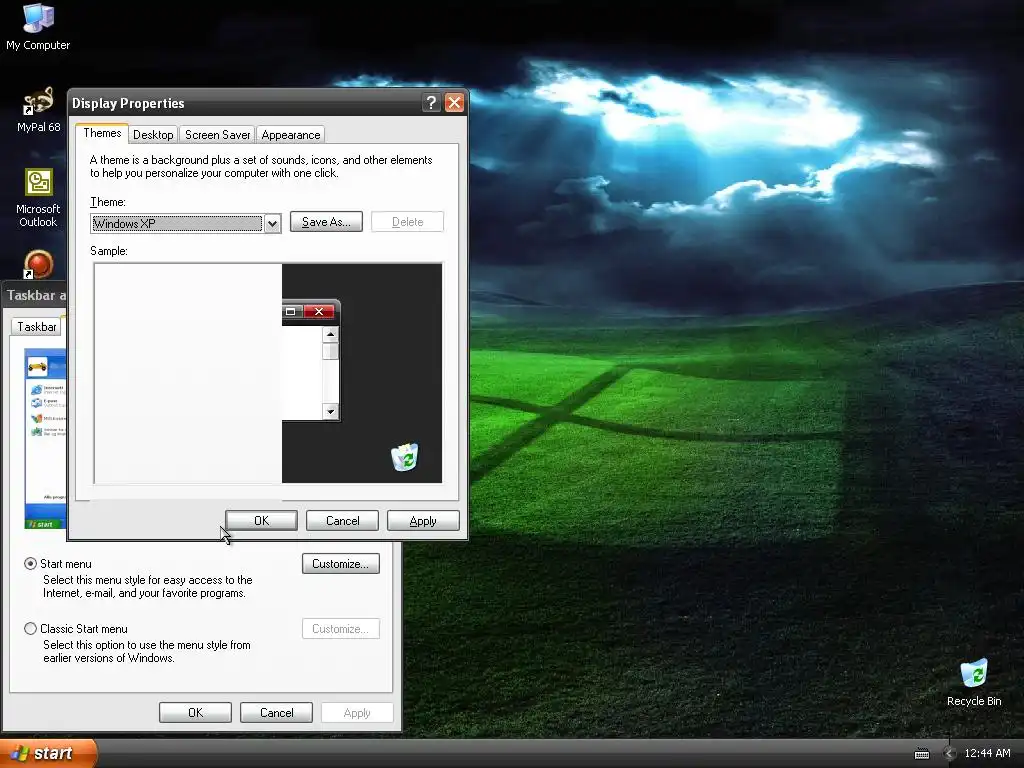Click the keyboard icon in system tray
This screenshot has width=1024, height=768.
coord(921,754)
